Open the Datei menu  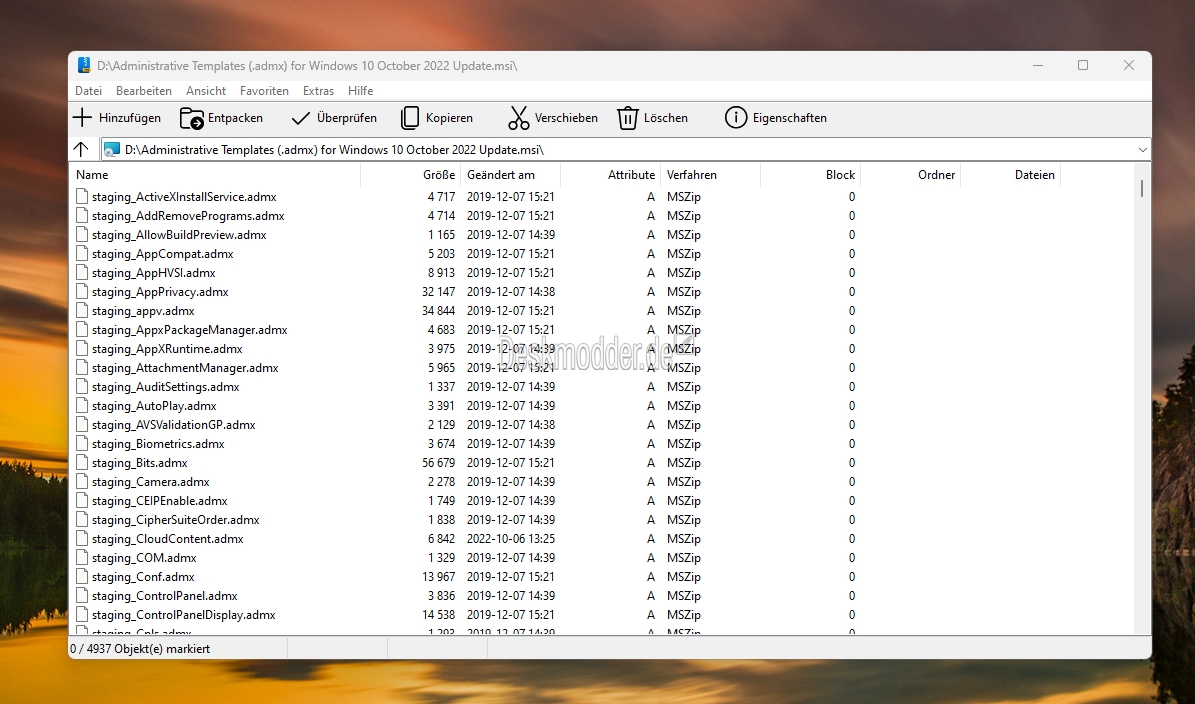pyautogui.click(x=88, y=91)
